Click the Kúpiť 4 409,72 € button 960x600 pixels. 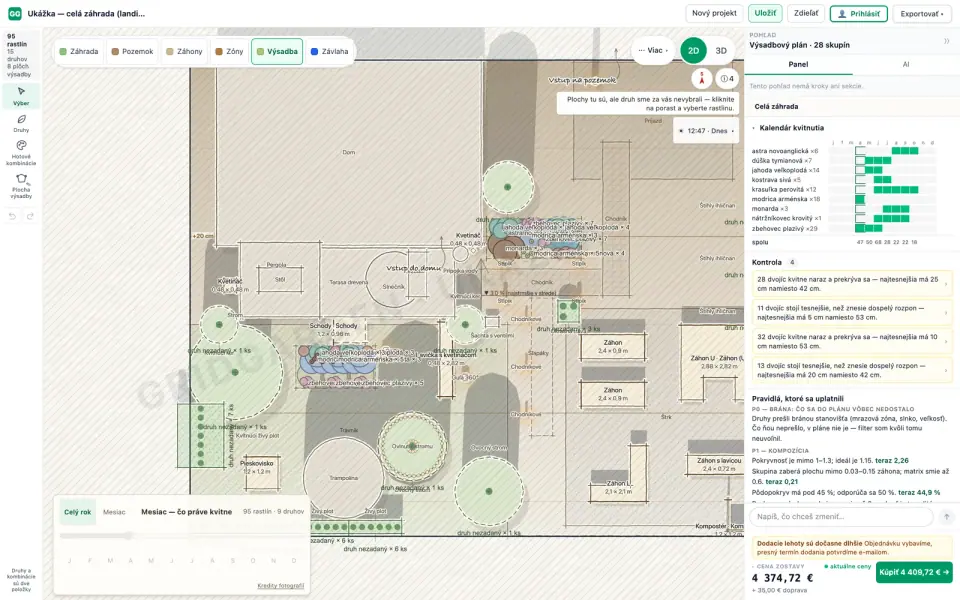[914, 572]
